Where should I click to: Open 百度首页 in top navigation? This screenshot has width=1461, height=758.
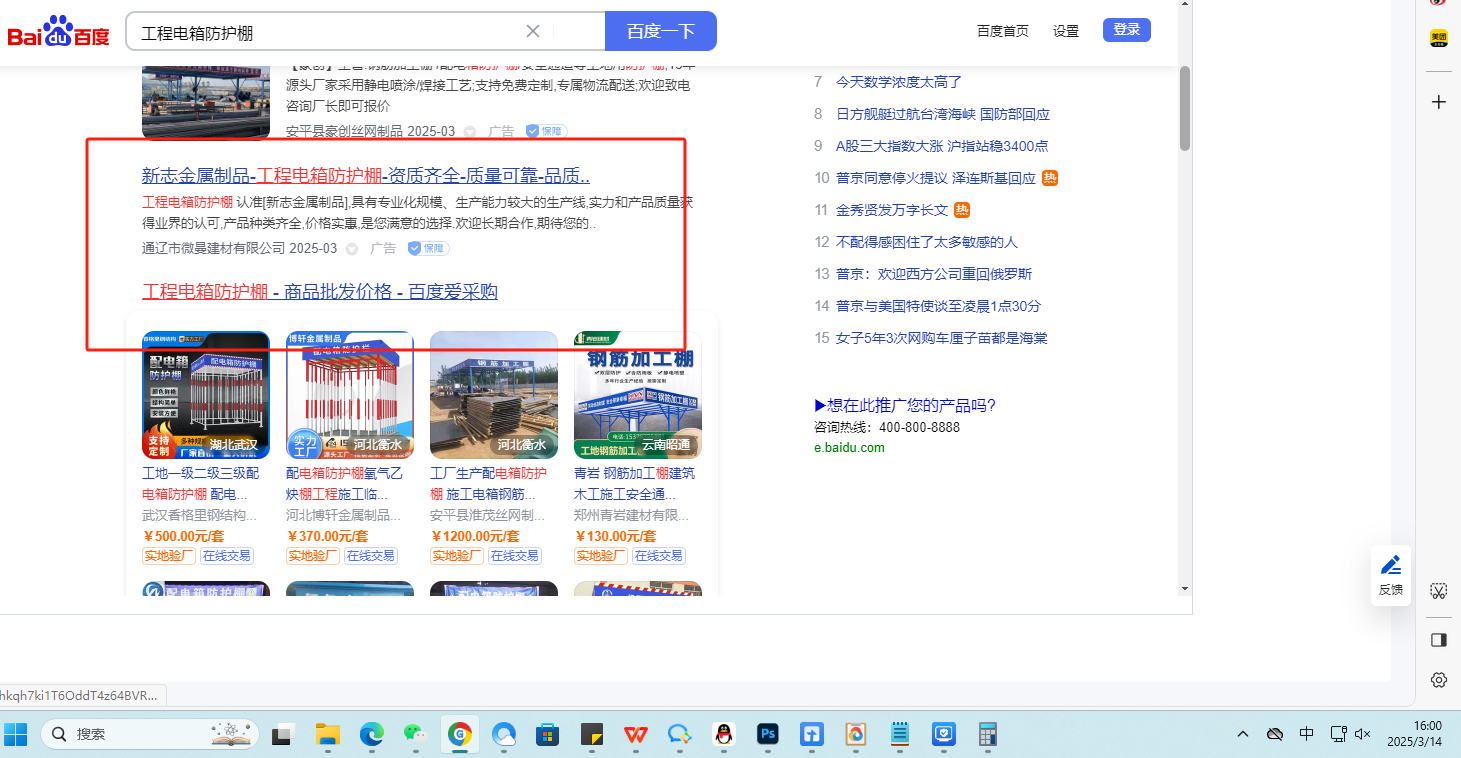tap(1002, 31)
